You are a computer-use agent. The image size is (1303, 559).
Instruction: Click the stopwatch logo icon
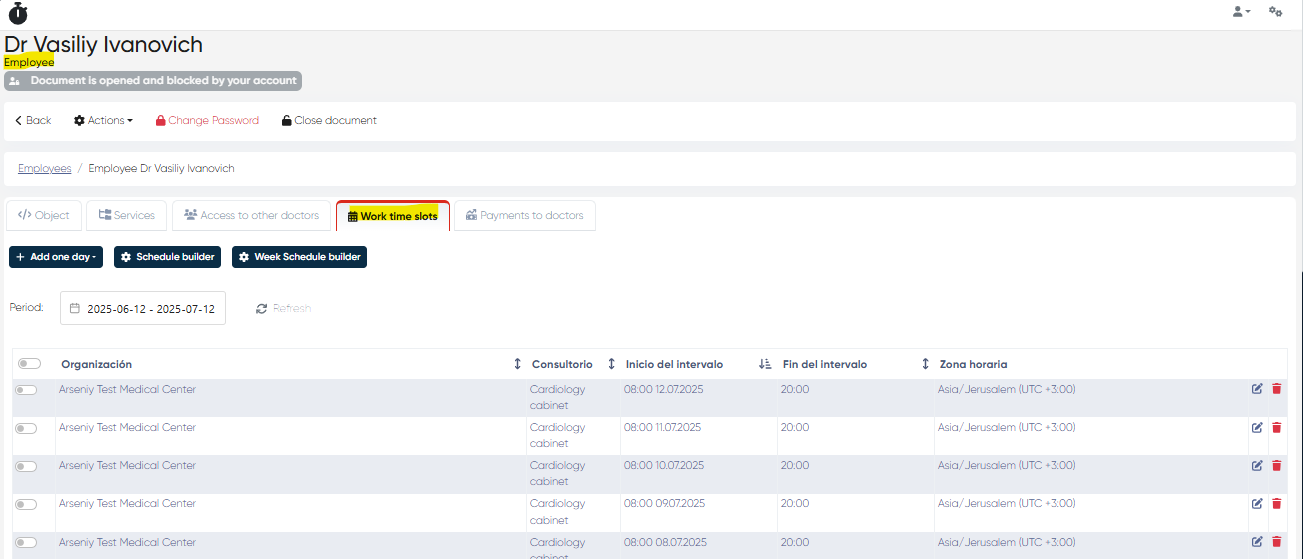click(18, 13)
